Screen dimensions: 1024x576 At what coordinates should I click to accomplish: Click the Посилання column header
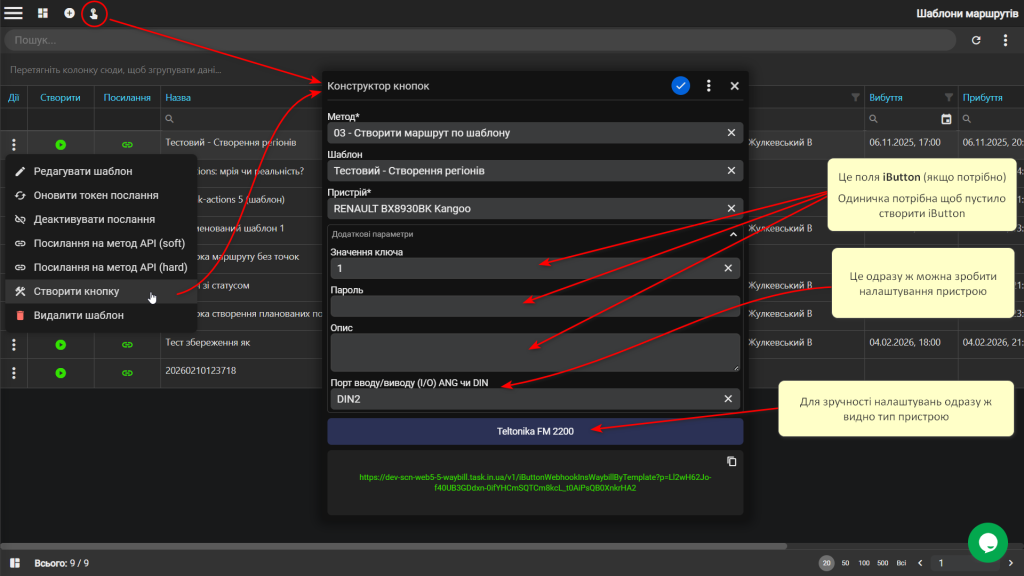click(127, 97)
